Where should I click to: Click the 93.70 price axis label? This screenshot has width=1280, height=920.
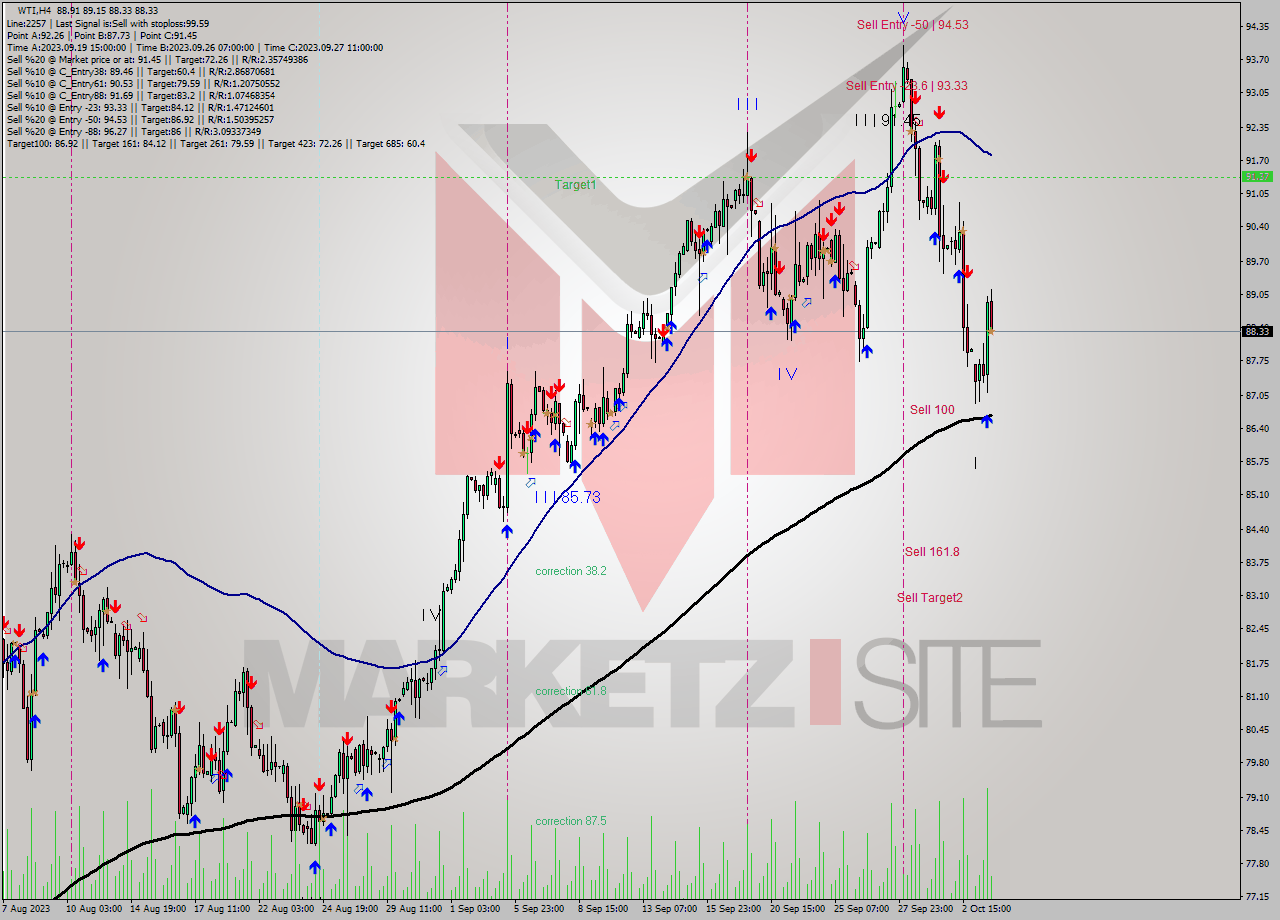coord(1257,60)
